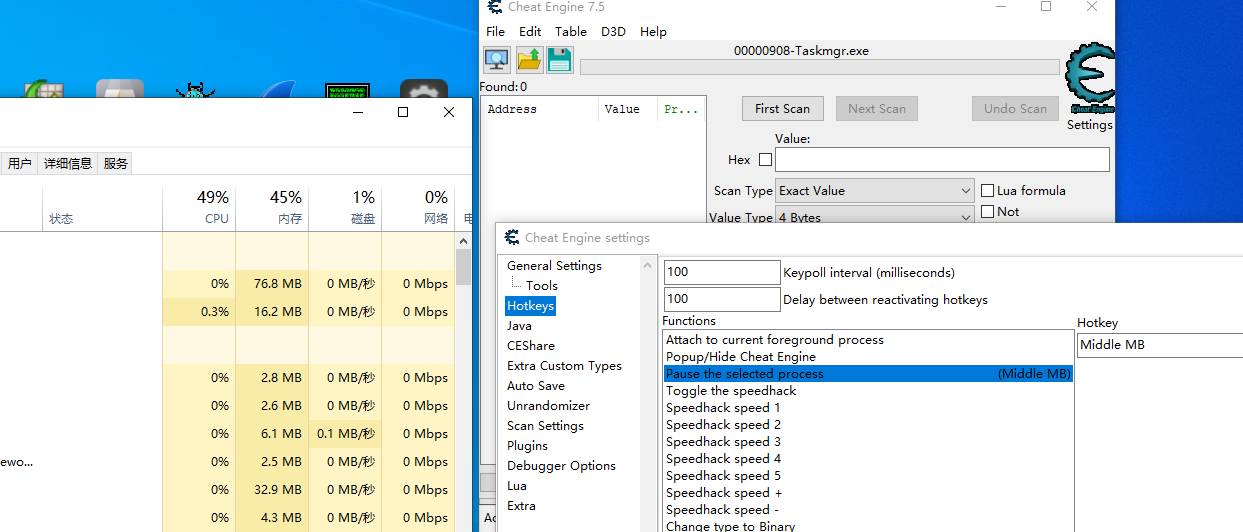Click the Undo Scan button
1243x532 pixels.
click(x=1015, y=109)
